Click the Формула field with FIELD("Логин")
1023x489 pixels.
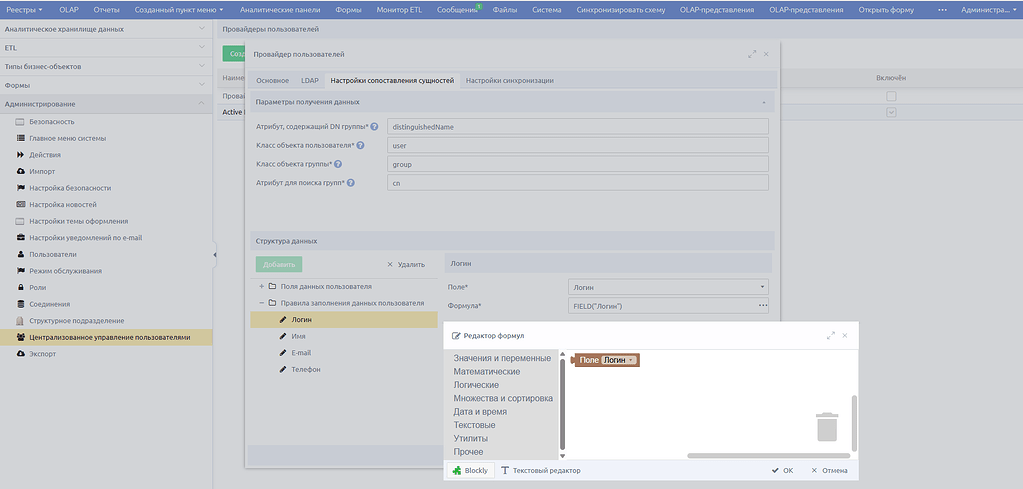[x=663, y=305]
